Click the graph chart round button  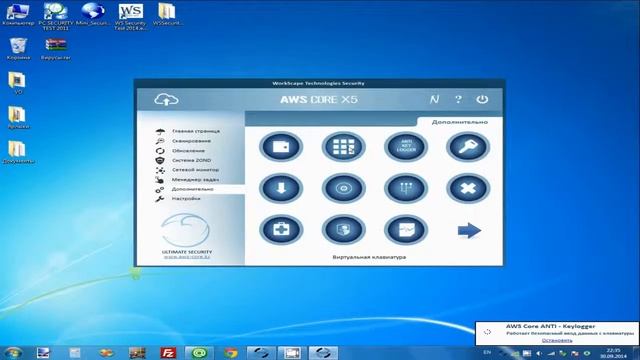406,229
